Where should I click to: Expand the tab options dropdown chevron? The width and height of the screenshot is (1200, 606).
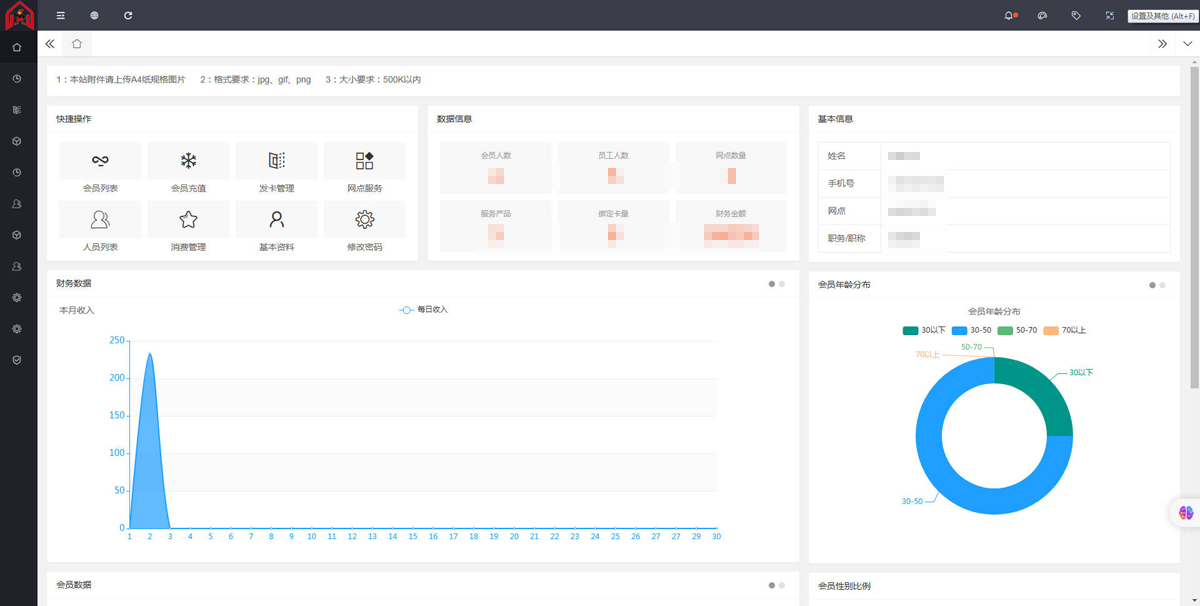(x=1187, y=44)
